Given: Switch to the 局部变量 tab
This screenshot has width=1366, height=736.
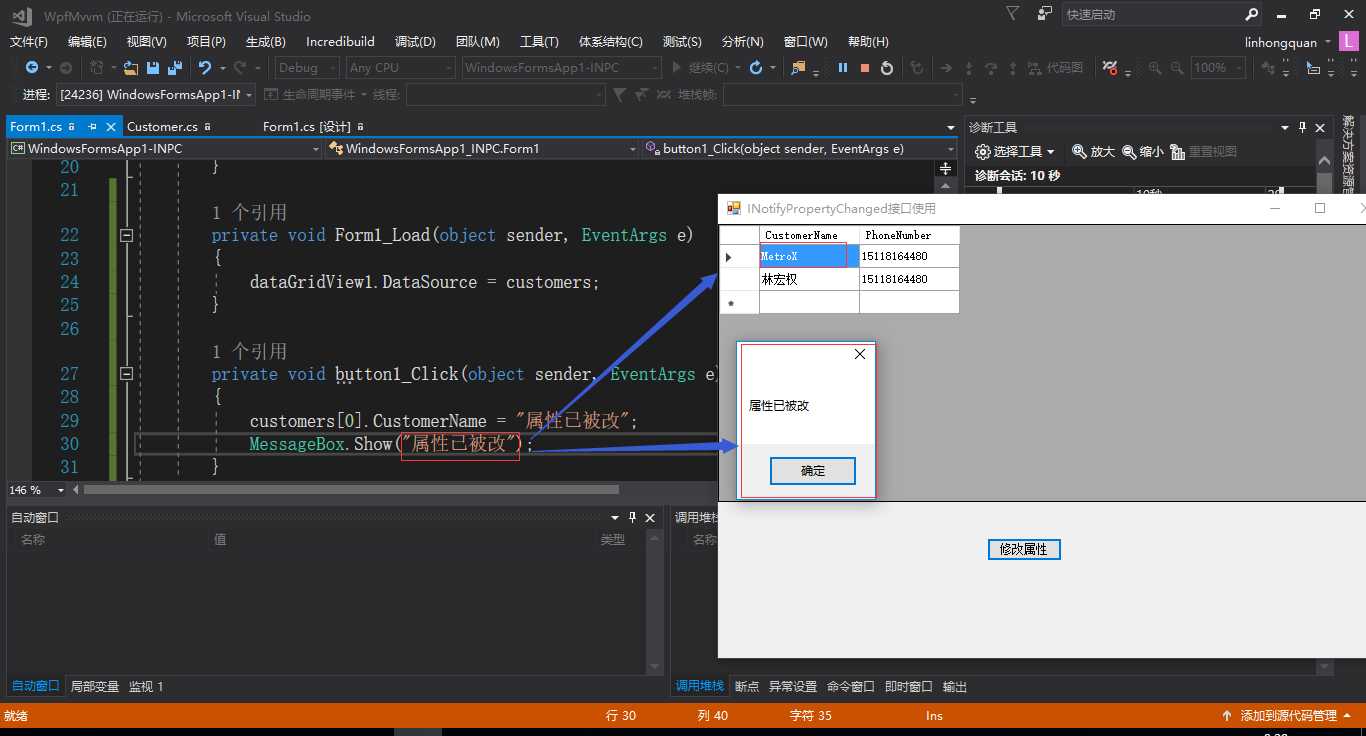Looking at the screenshot, I should tap(95, 686).
